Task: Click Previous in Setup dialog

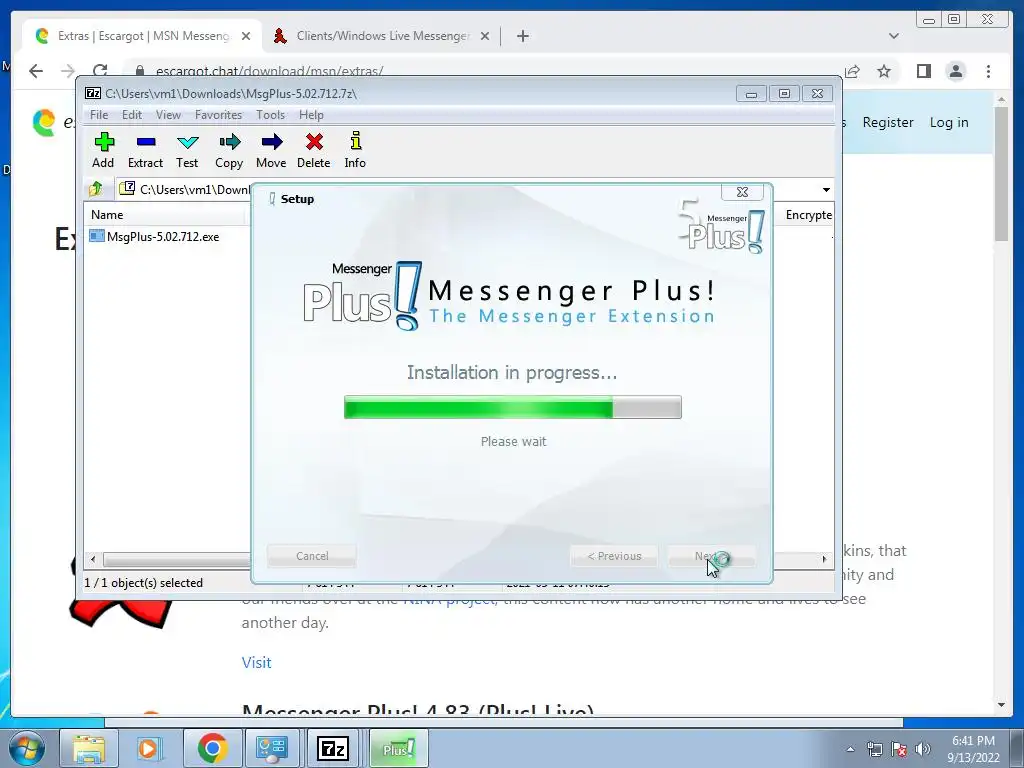Action: coord(614,556)
